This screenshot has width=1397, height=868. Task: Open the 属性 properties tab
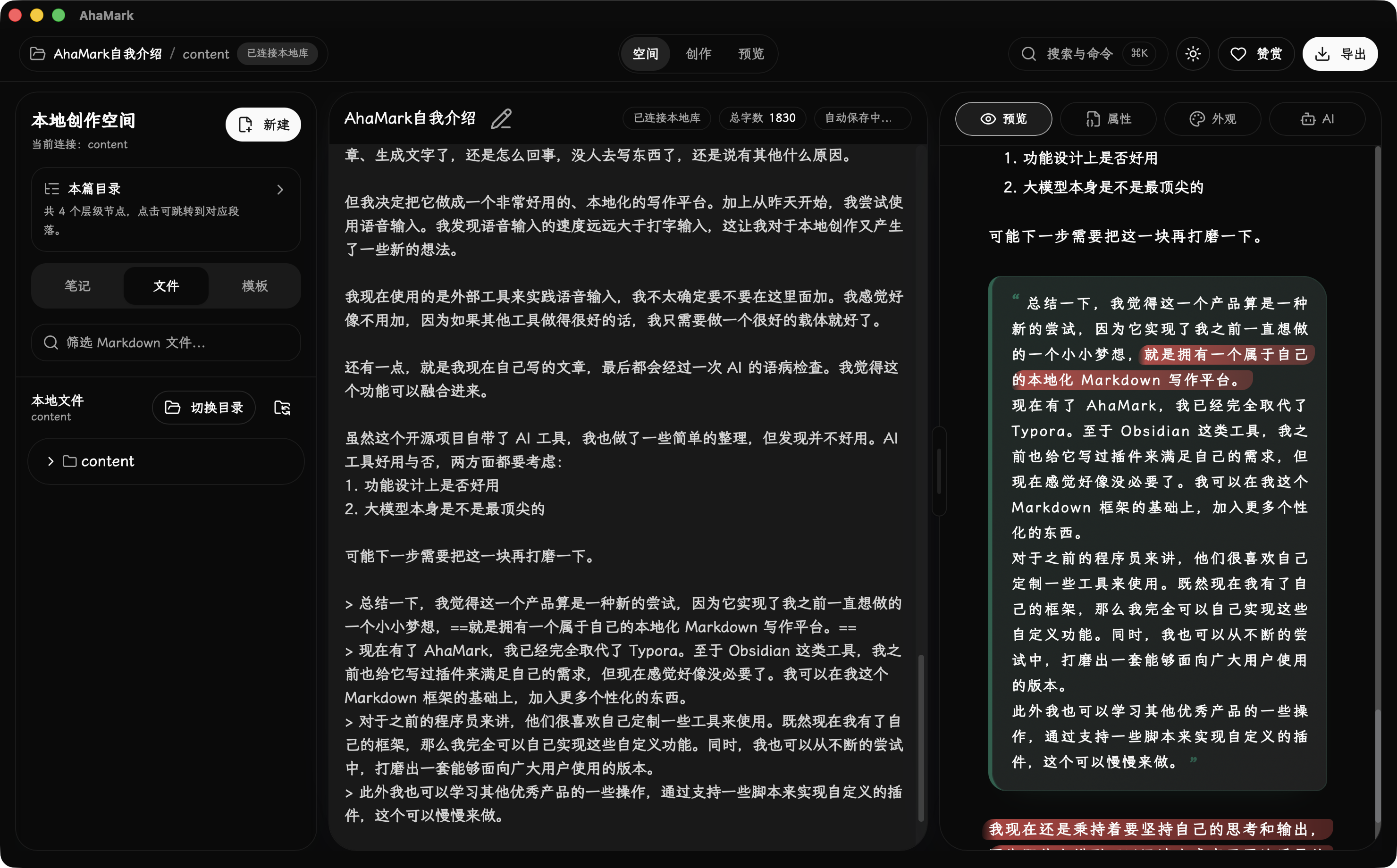(x=1108, y=119)
